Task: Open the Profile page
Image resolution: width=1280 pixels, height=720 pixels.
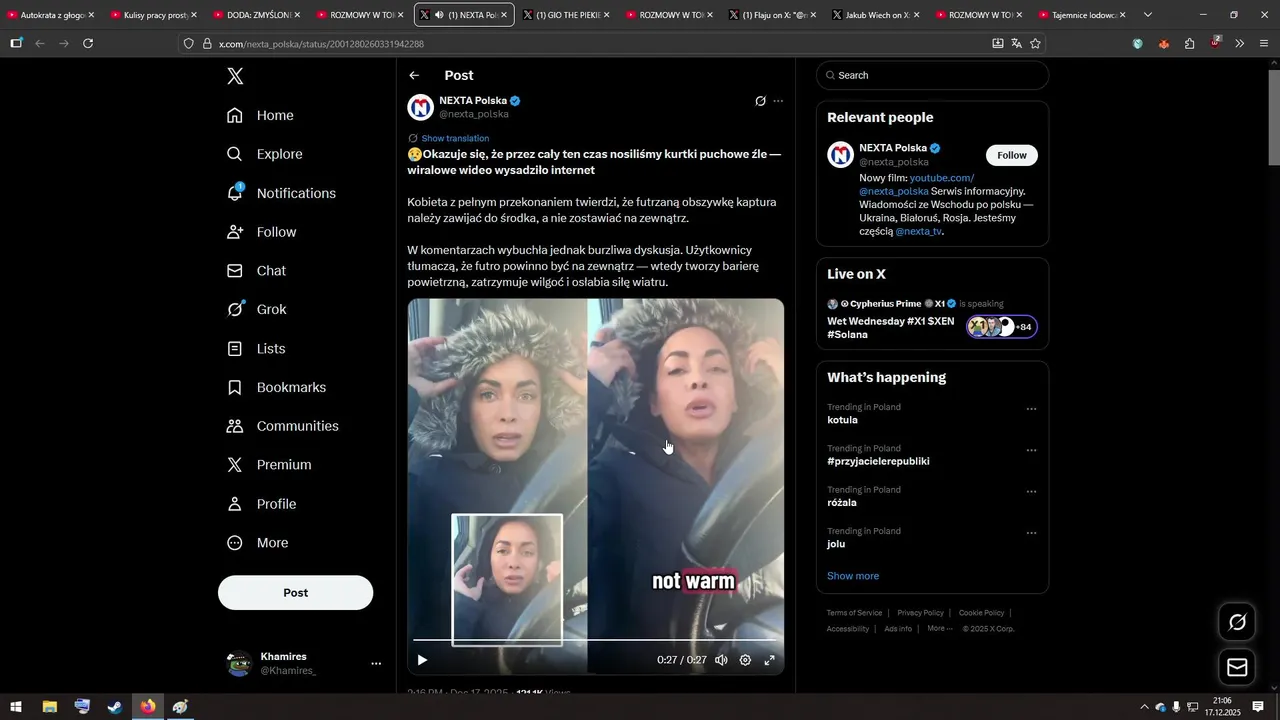Action: point(261,504)
